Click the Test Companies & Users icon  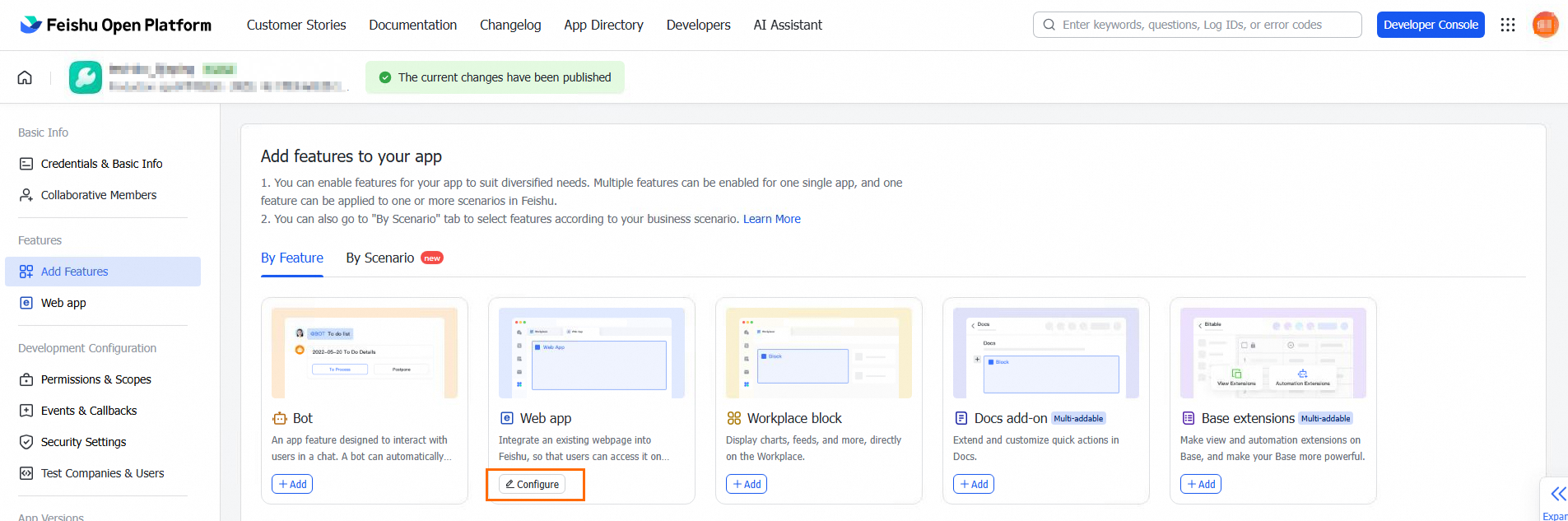[26, 473]
